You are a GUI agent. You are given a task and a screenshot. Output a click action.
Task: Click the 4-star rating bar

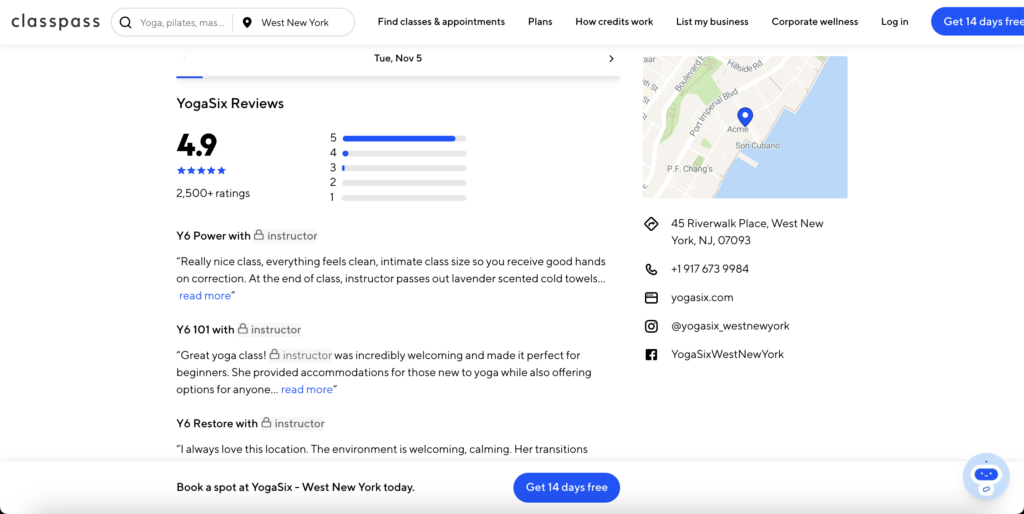point(404,153)
